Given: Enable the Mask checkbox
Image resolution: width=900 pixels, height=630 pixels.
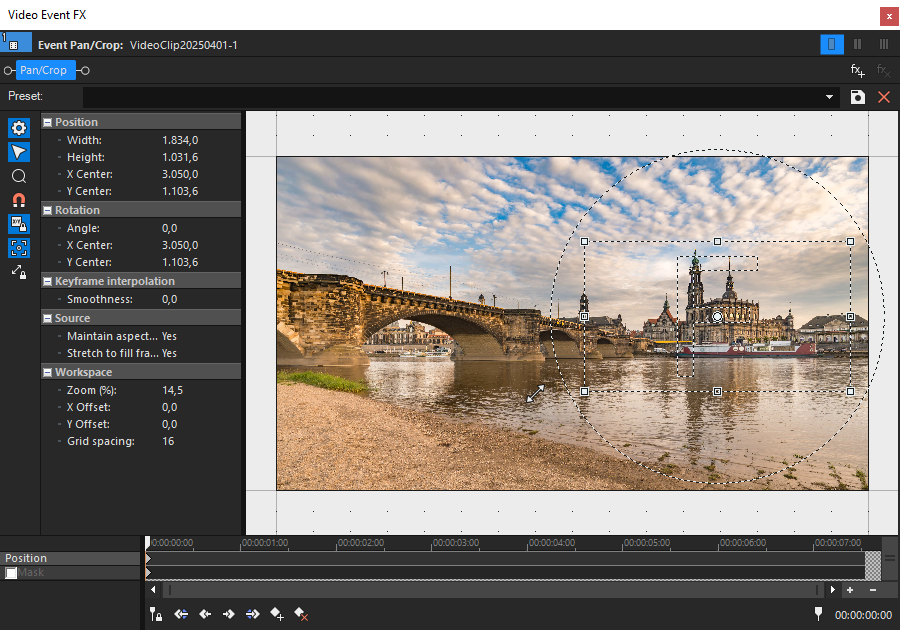Looking at the screenshot, I should 9,573.
